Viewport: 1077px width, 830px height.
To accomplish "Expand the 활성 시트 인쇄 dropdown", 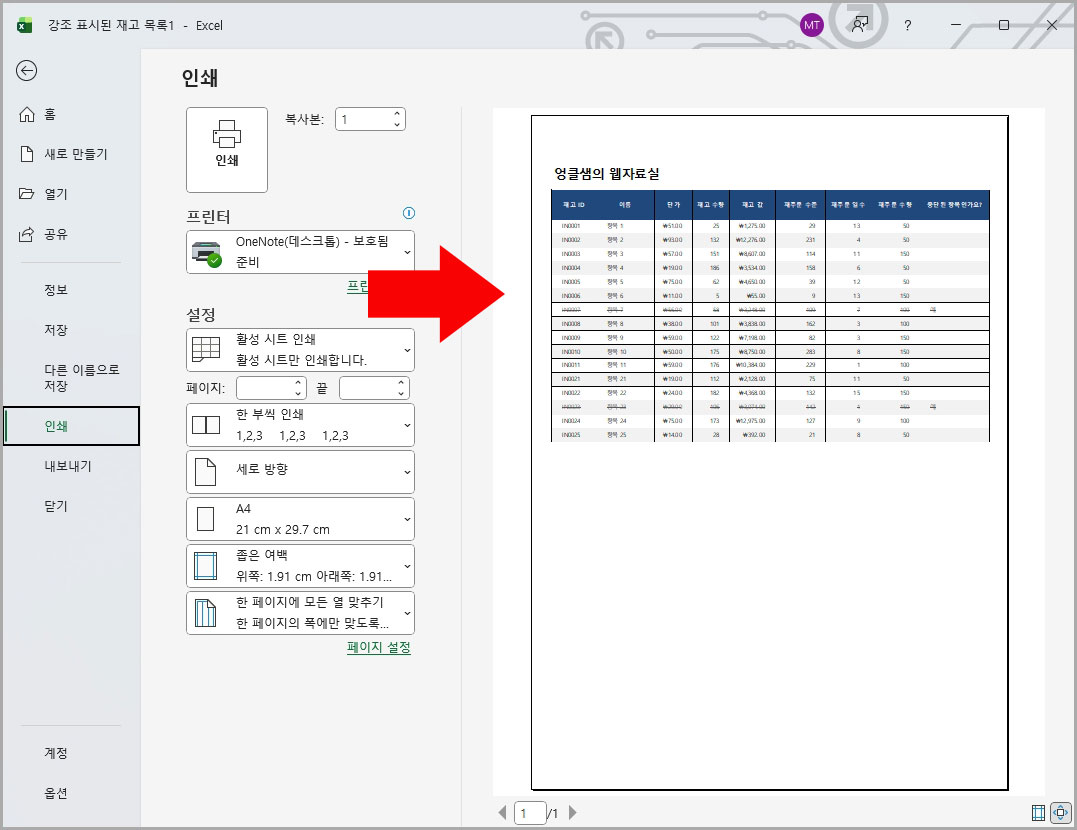I will (300, 350).
